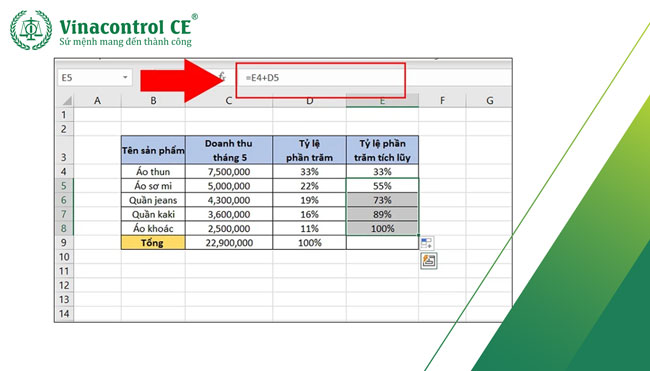Select the 'Áo khoác' cell
Viewport: 650px width, 371px height.
point(153,228)
